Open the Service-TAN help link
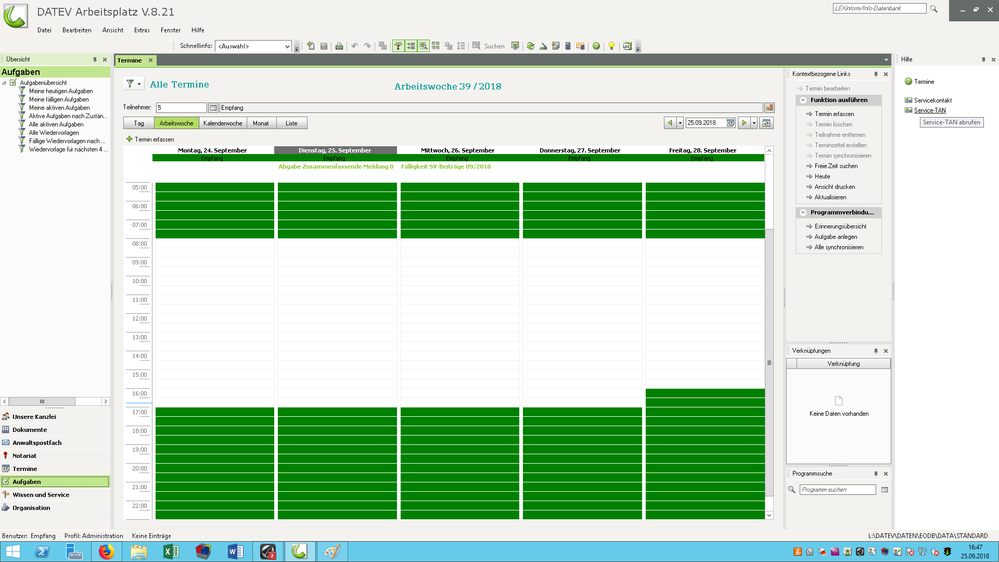 (930, 110)
